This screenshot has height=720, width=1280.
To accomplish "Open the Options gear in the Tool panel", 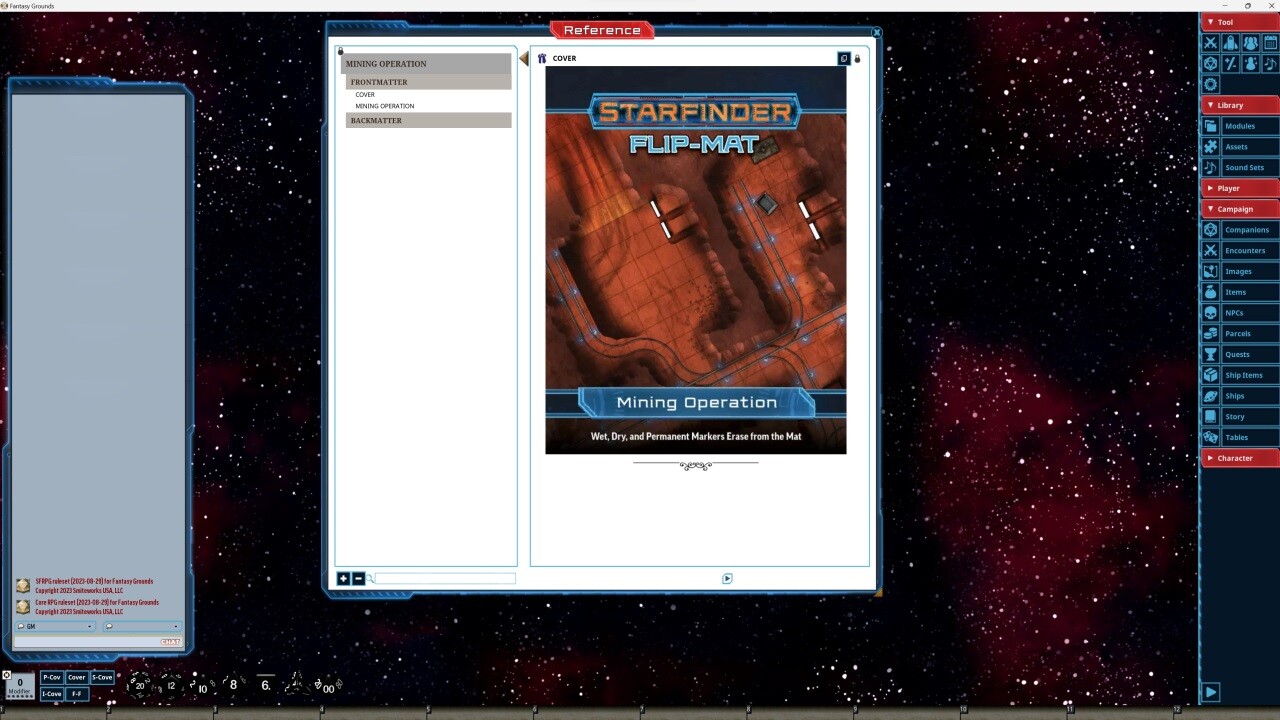I will pos(1210,84).
